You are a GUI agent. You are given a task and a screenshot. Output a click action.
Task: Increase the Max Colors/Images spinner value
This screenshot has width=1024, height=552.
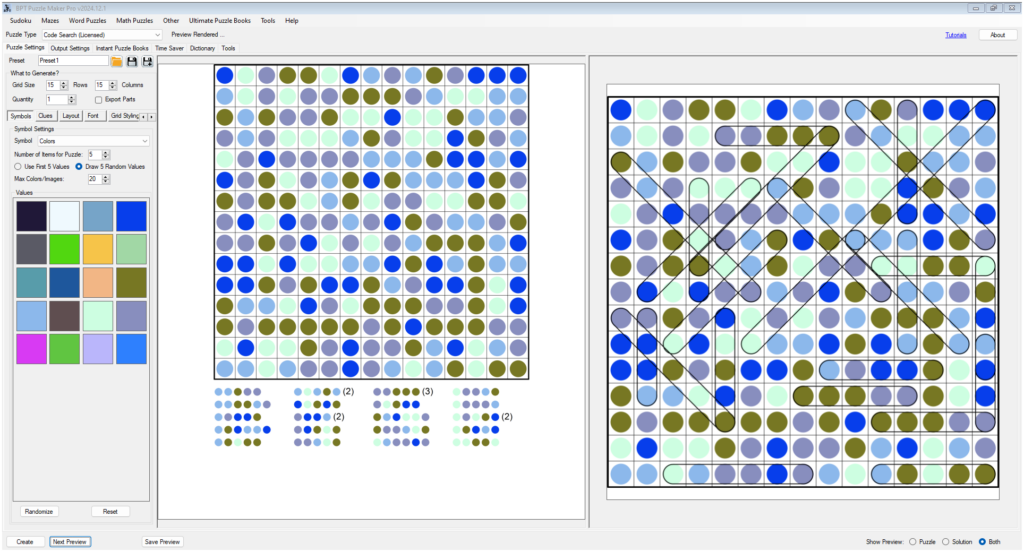point(107,176)
